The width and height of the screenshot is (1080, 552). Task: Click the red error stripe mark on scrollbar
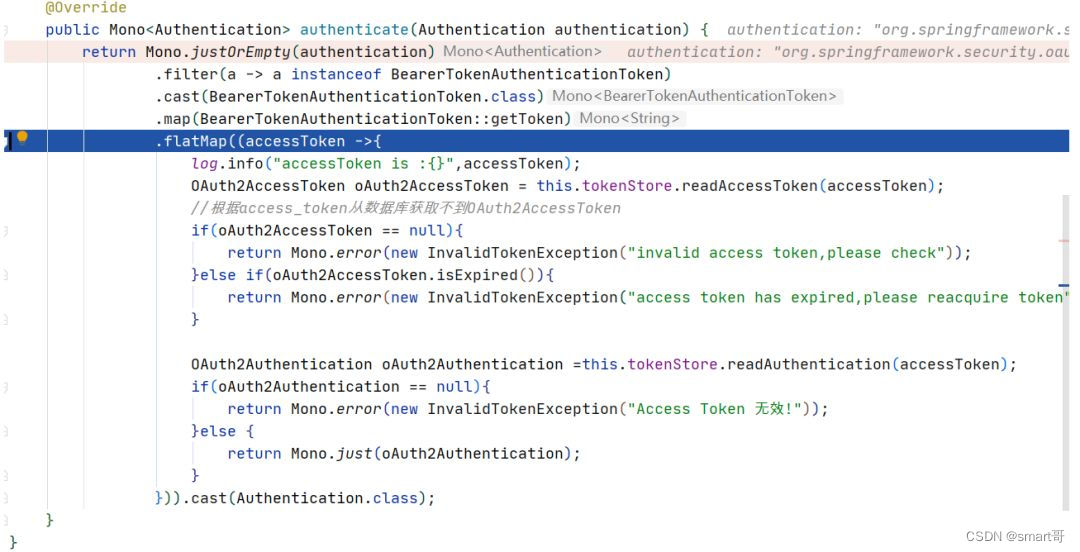1063,241
